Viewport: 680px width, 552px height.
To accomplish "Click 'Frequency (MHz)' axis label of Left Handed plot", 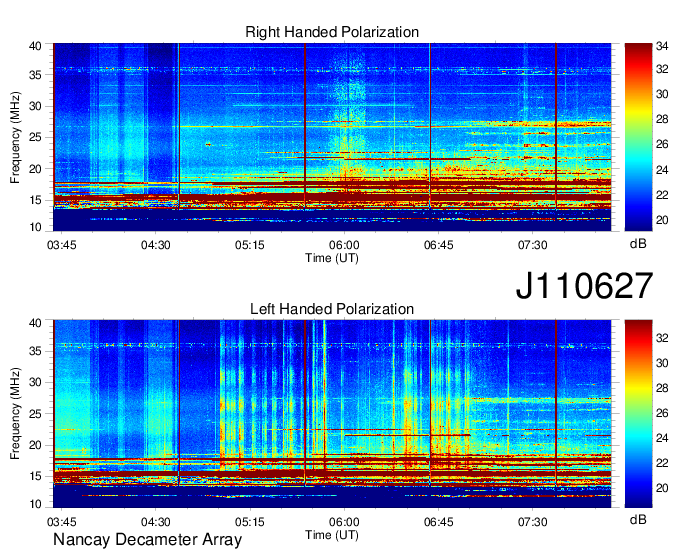I will click(x=15, y=414).
